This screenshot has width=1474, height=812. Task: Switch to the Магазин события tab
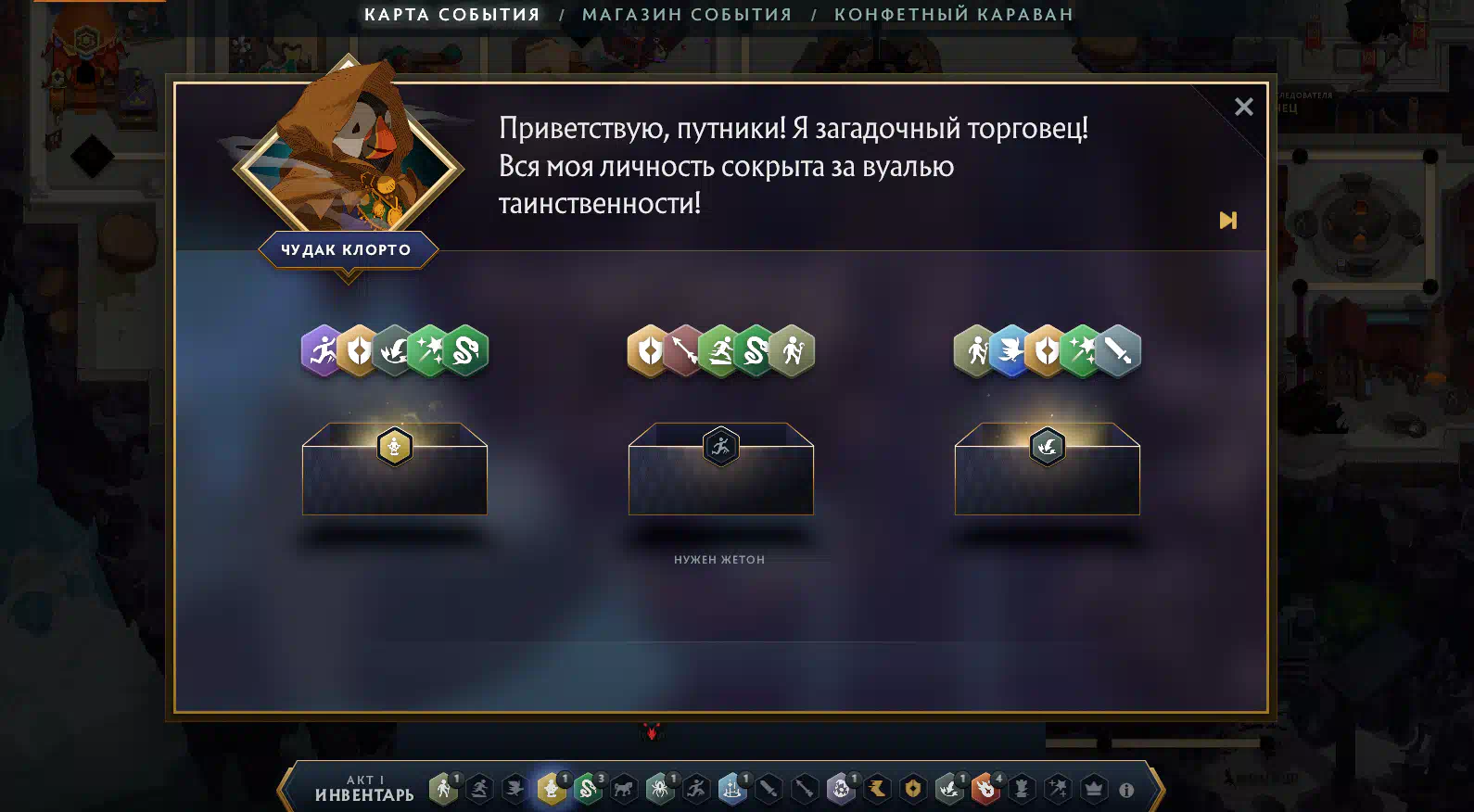687,15
